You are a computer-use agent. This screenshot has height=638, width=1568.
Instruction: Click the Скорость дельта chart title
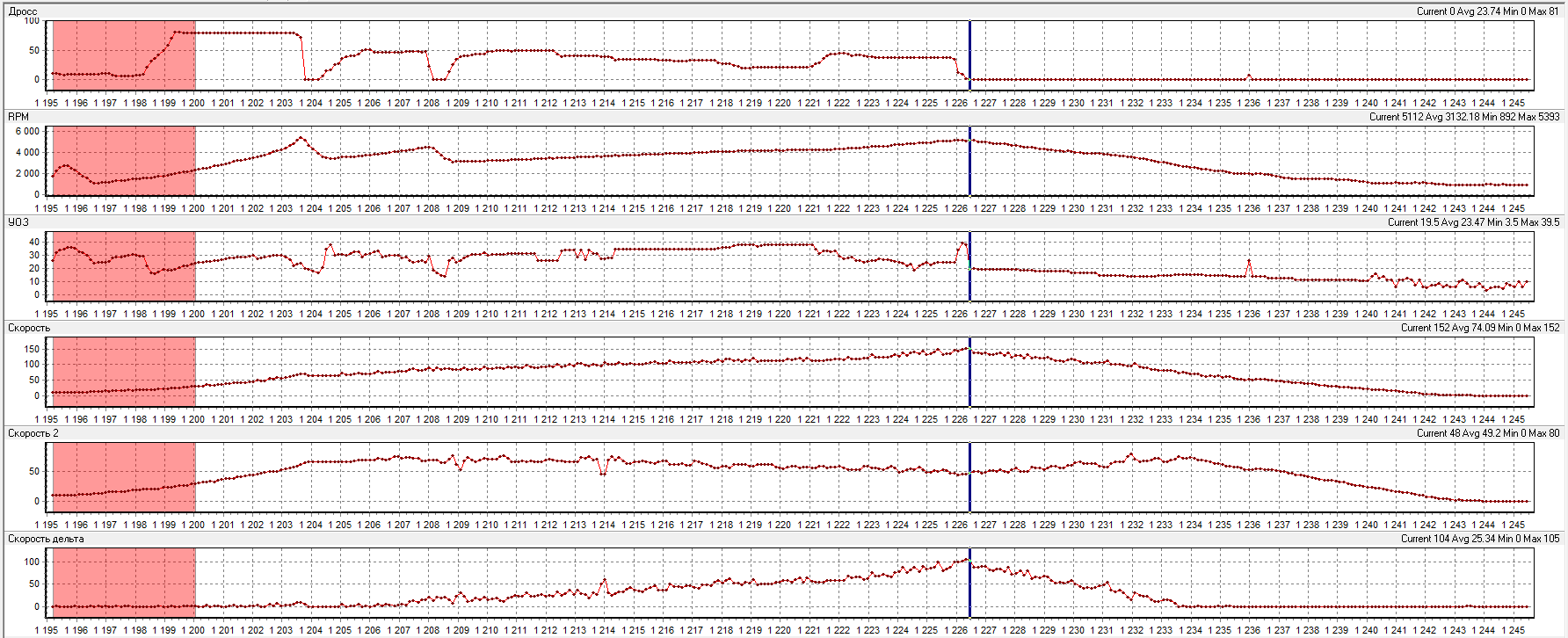(46, 539)
